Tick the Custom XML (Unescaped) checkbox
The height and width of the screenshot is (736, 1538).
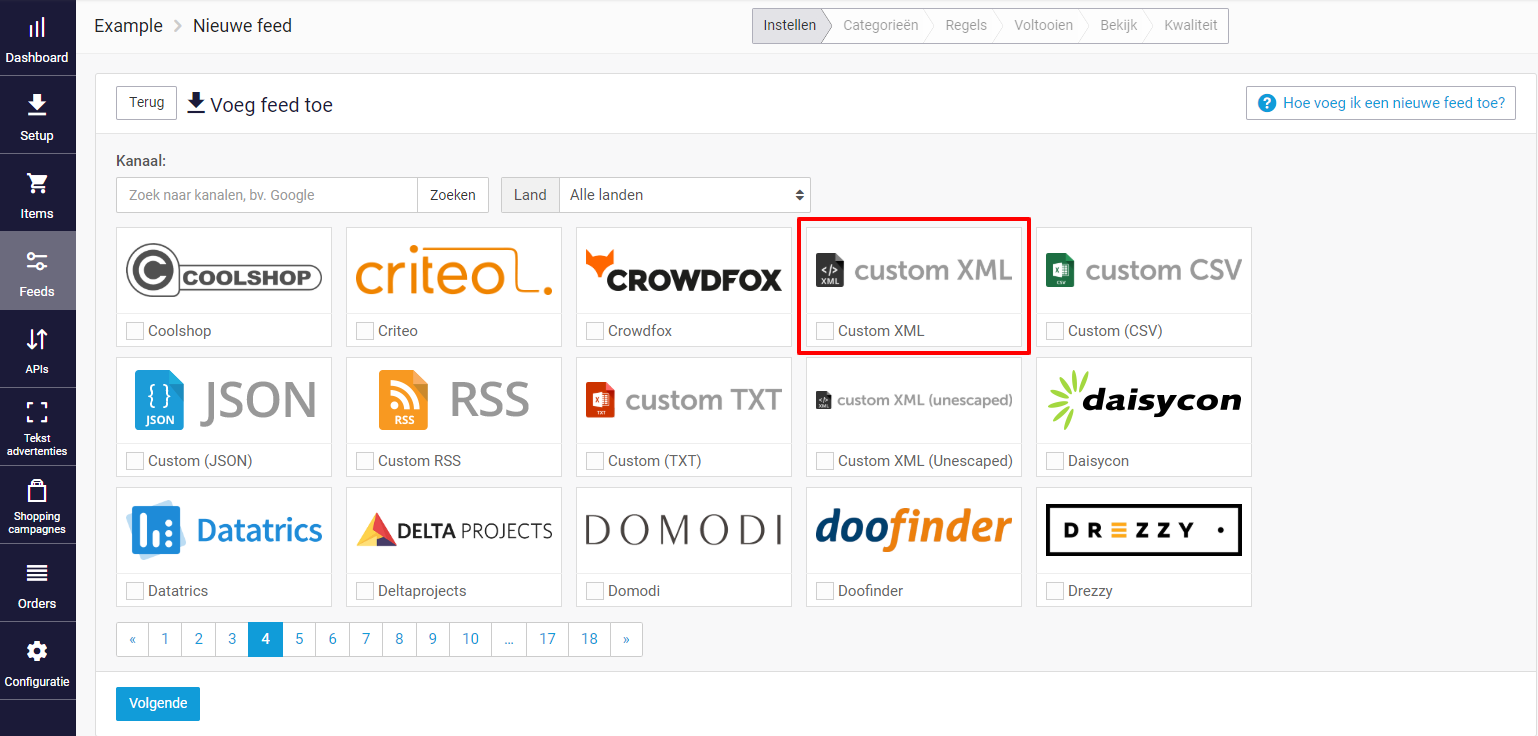[825, 461]
